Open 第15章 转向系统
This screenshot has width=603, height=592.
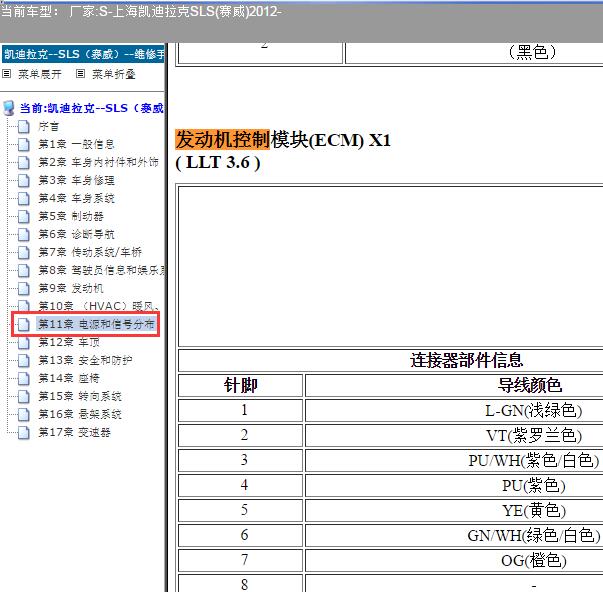pos(80,396)
